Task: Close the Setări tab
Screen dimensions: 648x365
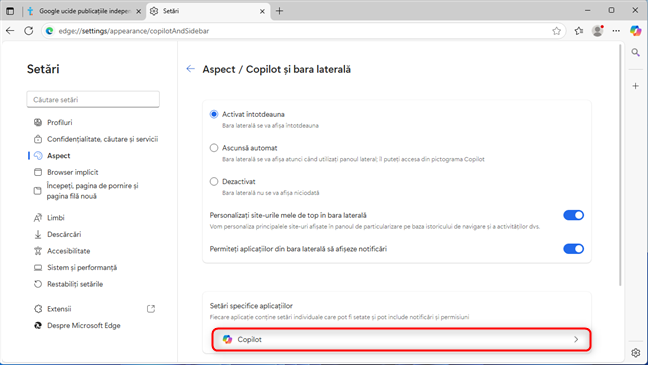Action: coord(262,12)
